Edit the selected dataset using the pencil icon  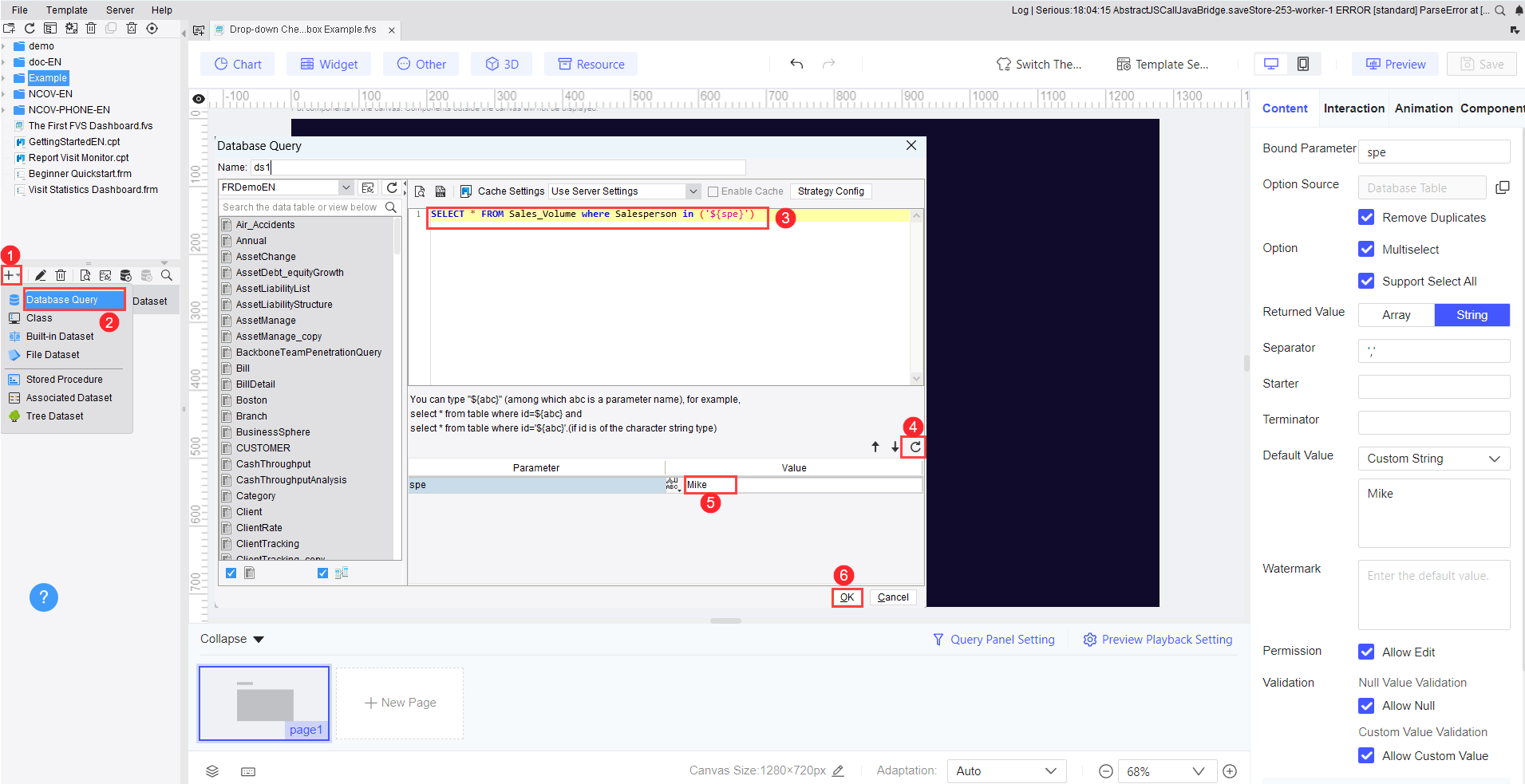[x=40, y=275]
